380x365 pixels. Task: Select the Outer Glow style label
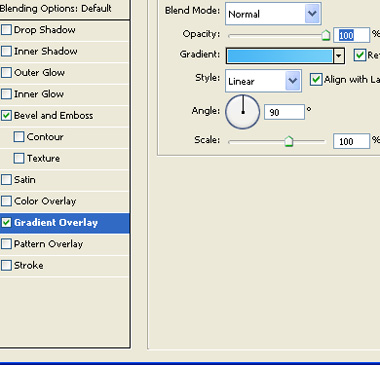(x=39, y=73)
